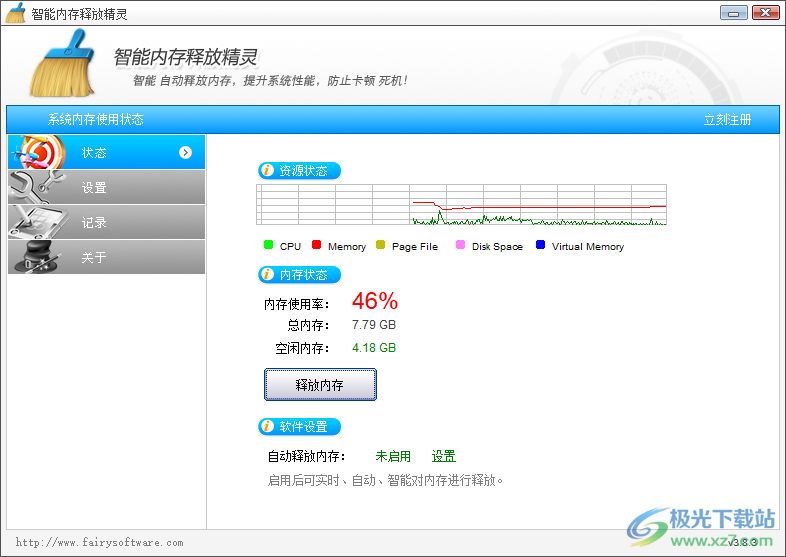Click the dartboard icon beside 状态
The width and height of the screenshot is (786, 557).
36,153
